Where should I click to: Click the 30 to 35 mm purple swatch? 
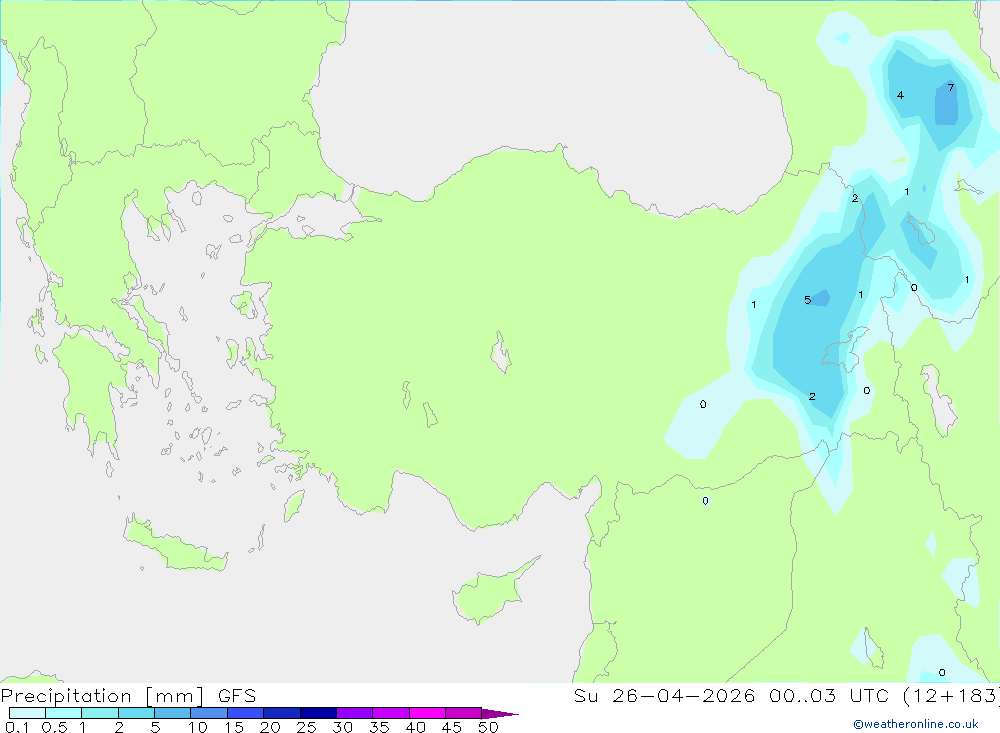pos(354,713)
